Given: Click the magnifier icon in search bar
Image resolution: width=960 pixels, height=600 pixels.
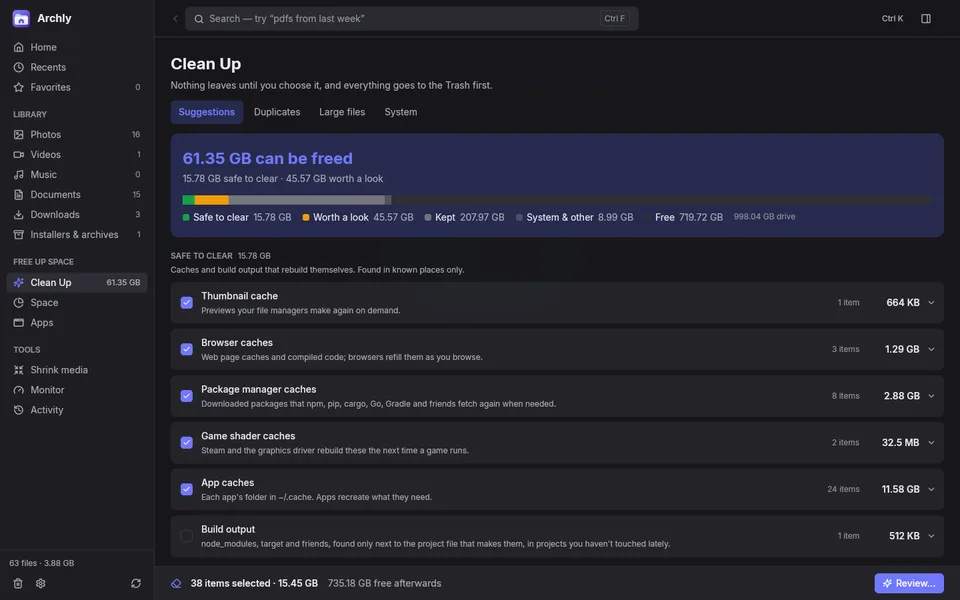Looking at the screenshot, I should click(x=199, y=19).
